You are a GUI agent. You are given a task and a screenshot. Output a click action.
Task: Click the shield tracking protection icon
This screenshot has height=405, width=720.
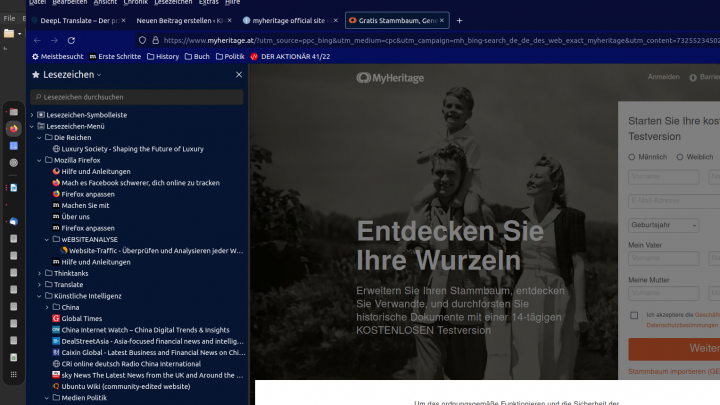click(x=143, y=40)
